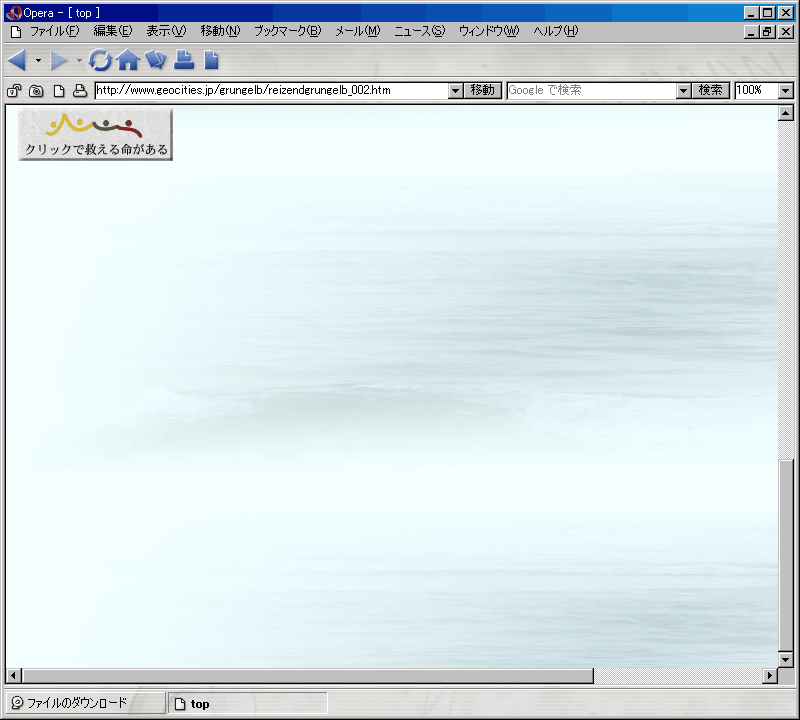Click the horizontal scrollbar left arrow

[13, 676]
